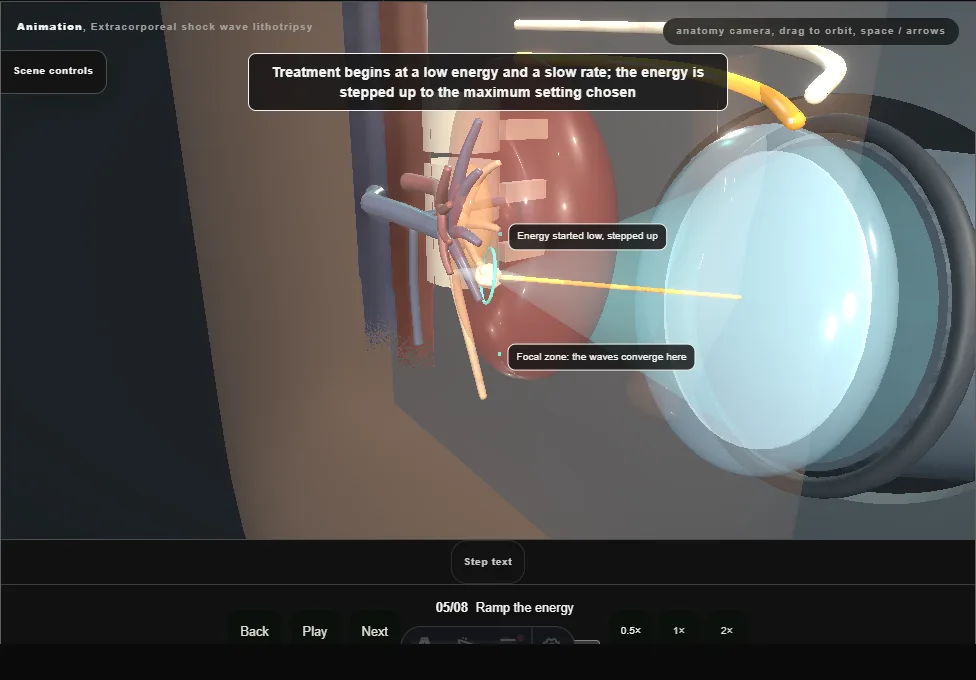Set playback speed to 2×
Screen dimensions: 976x680
coord(726,630)
